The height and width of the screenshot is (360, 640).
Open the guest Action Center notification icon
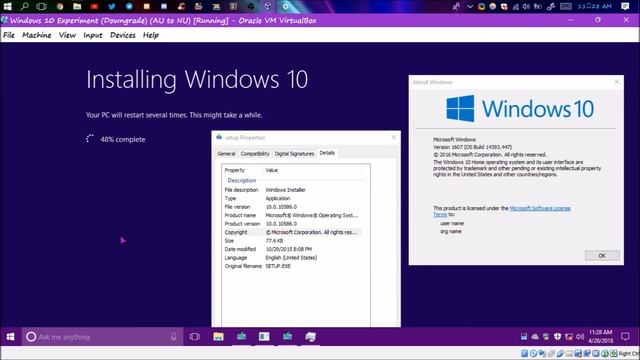[x=625, y=337]
